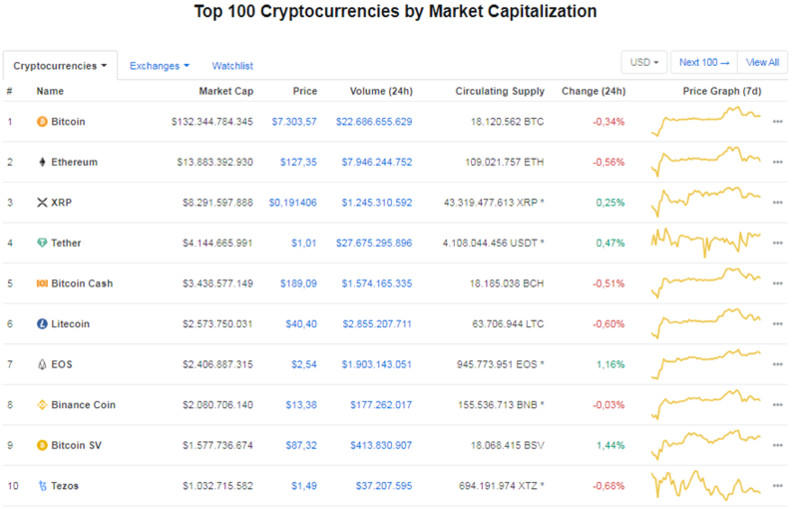Sort by the Change (24h) column header
This screenshot has height=509, width=798.
click(x=593, y=91)
